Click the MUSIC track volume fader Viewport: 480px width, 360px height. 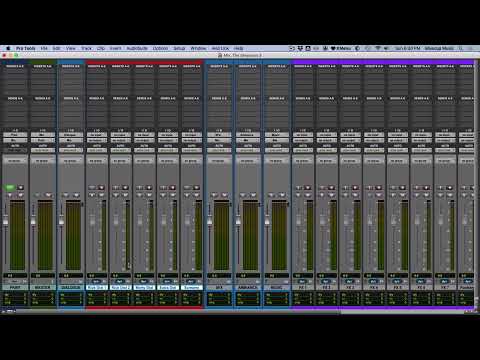(267, 220)
